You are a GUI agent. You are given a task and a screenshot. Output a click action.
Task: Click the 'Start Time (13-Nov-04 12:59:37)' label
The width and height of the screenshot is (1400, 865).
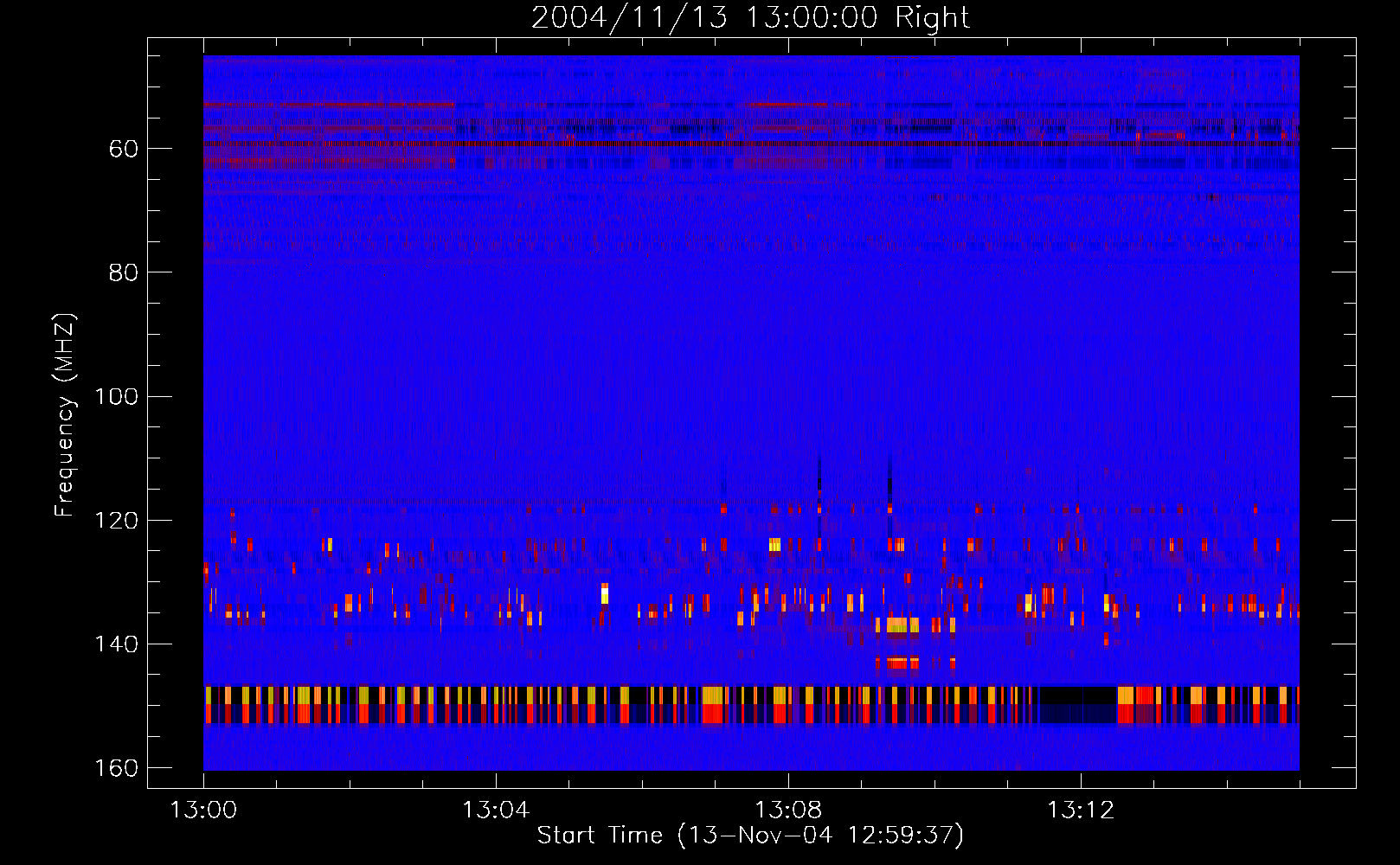tap(750, 836)
